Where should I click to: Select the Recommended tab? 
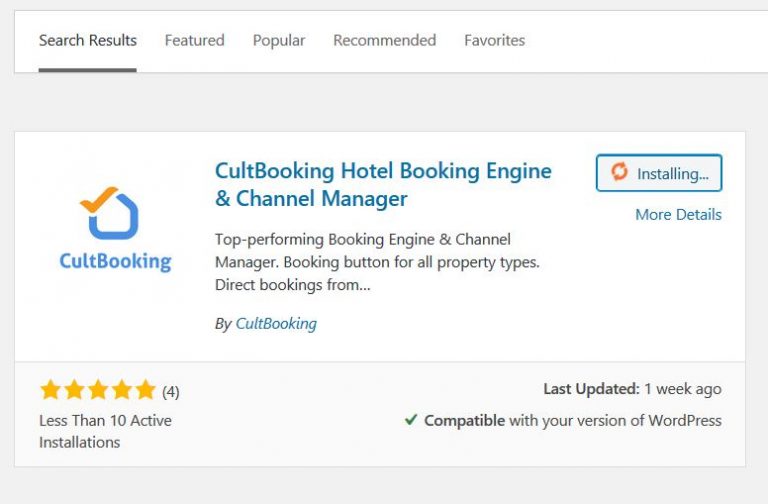[384, 41]
